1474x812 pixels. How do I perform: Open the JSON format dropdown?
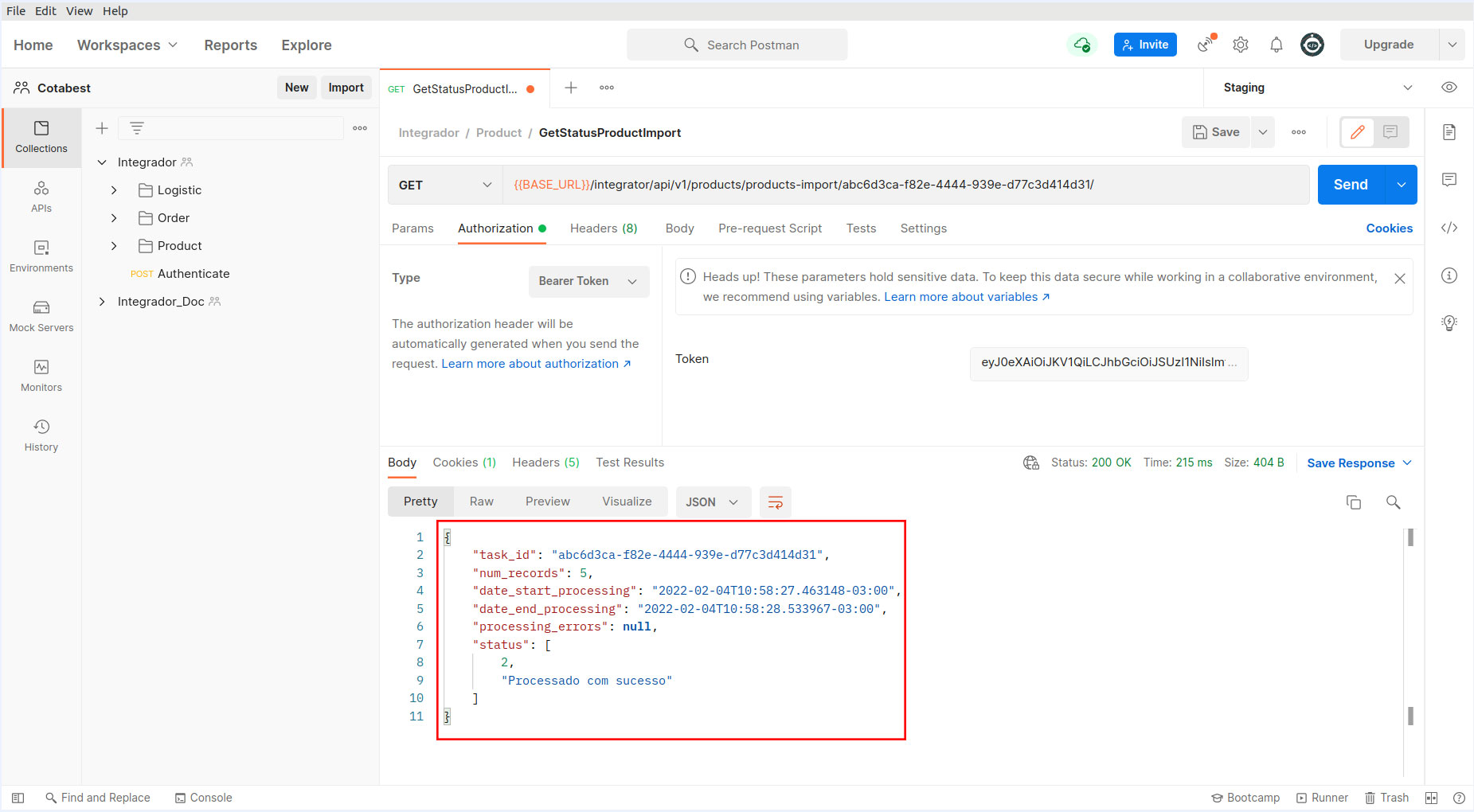tap(713, 502)
